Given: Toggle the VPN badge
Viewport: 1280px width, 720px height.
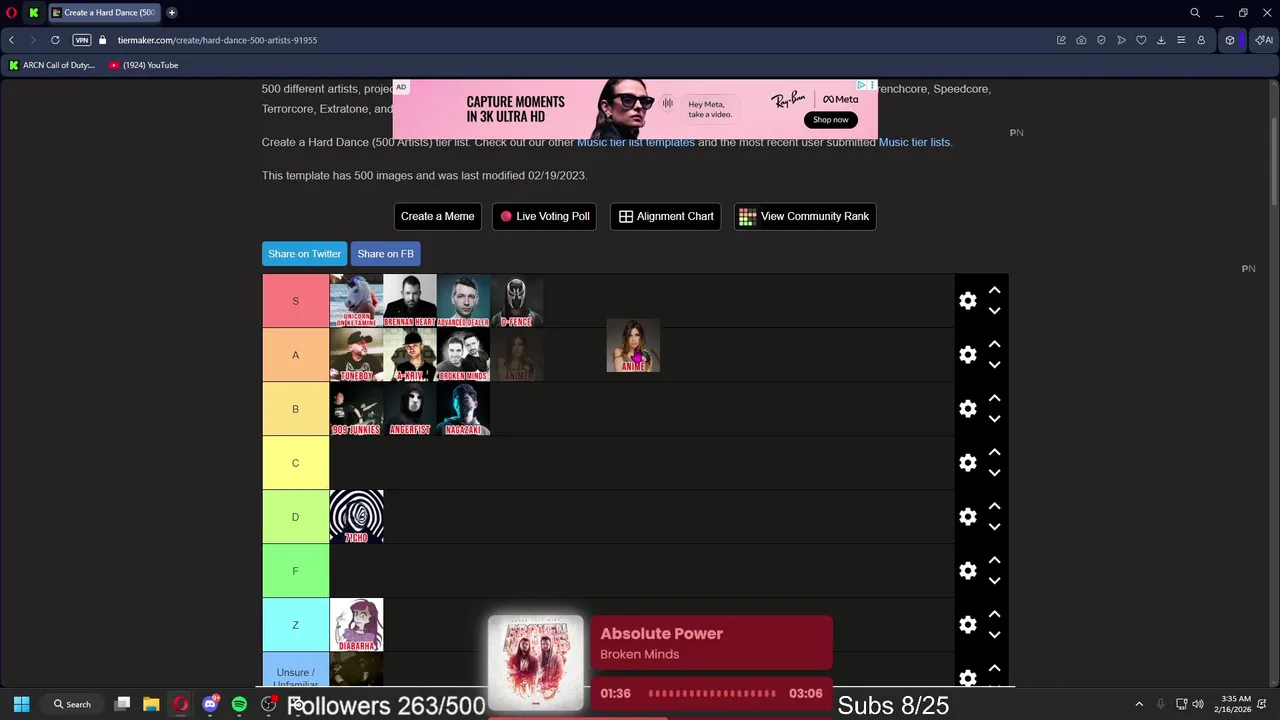Looking at the screenshot, I should click(82, 40).
